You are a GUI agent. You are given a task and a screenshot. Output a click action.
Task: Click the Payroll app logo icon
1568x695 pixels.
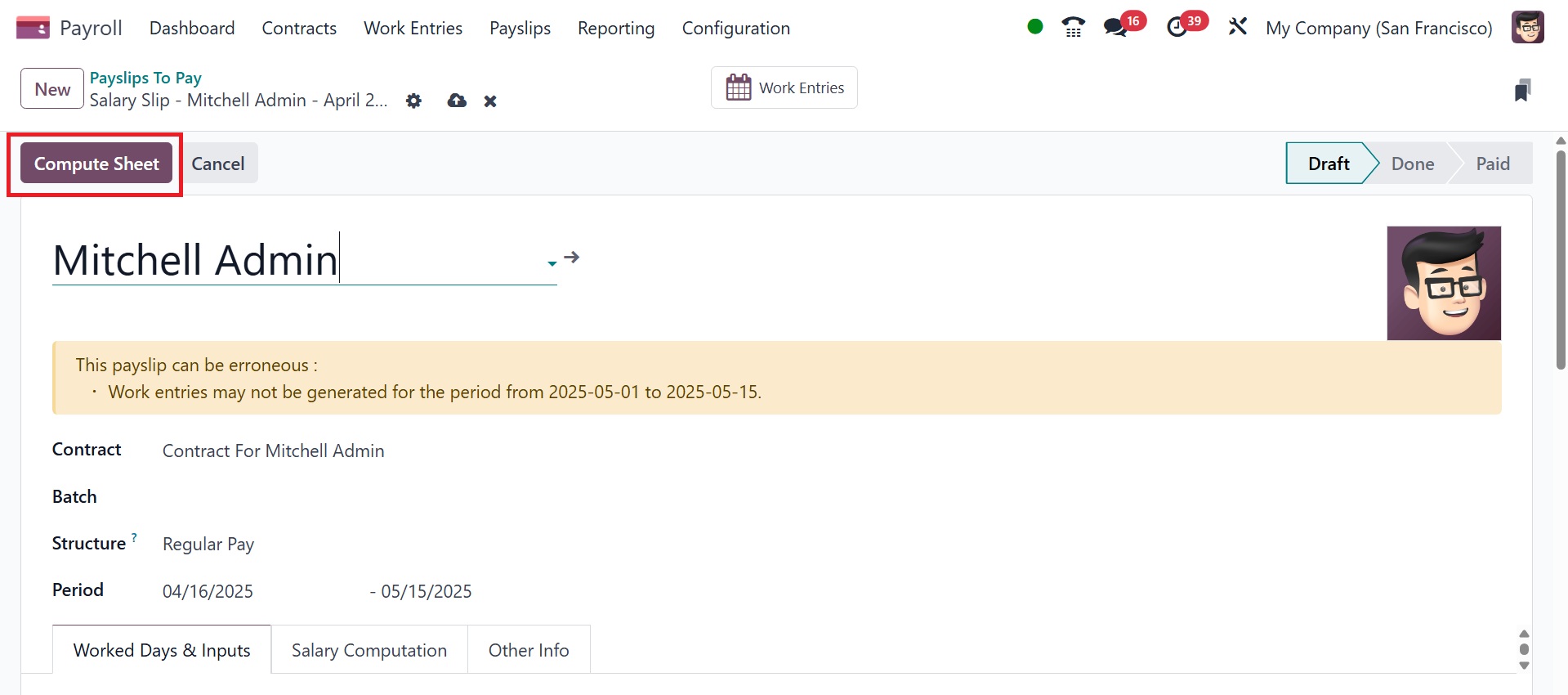tap(33, 28)
